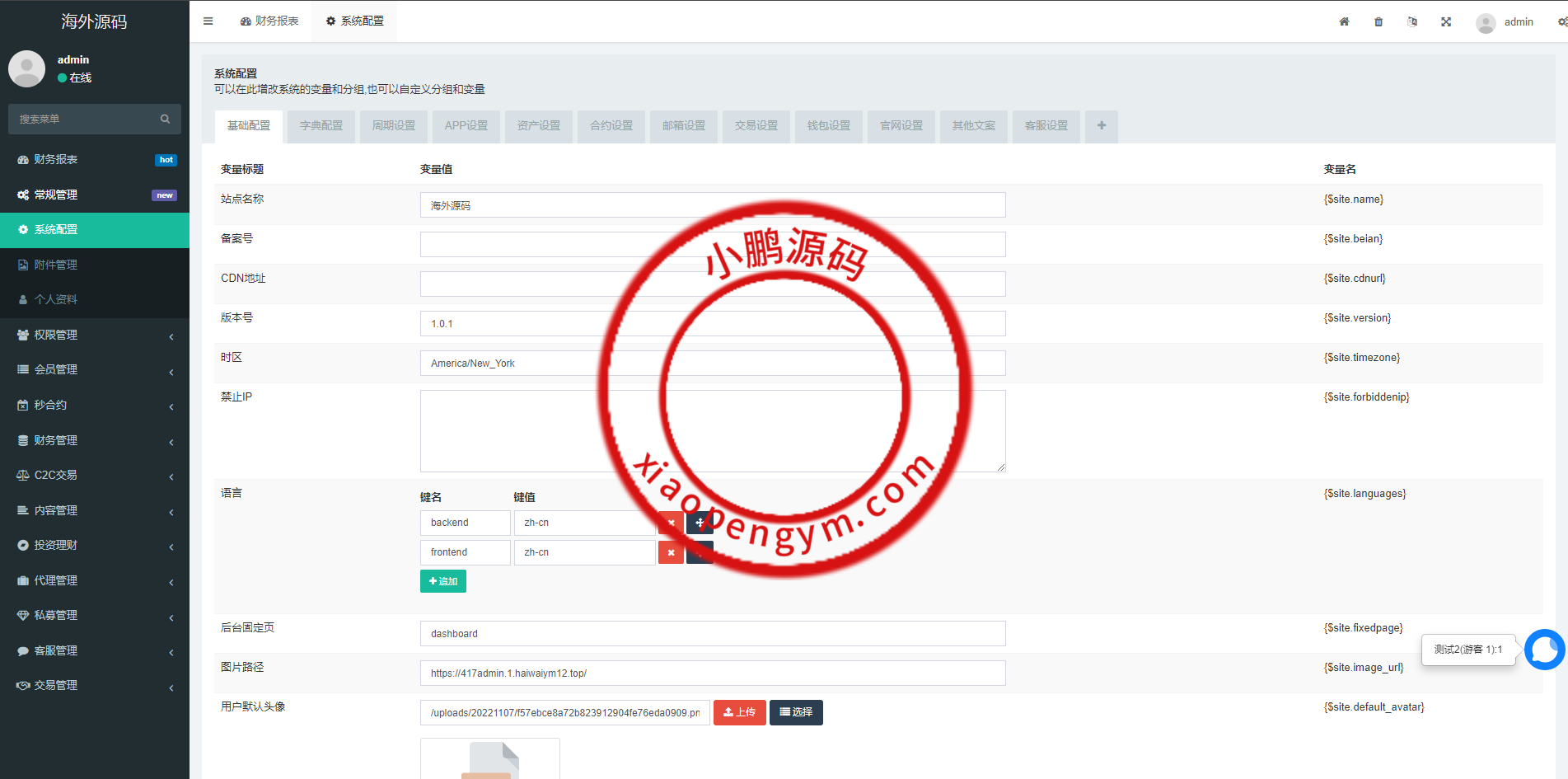
Task: Open the blue chat bubble widget
Action: (x=1544, y=650)
